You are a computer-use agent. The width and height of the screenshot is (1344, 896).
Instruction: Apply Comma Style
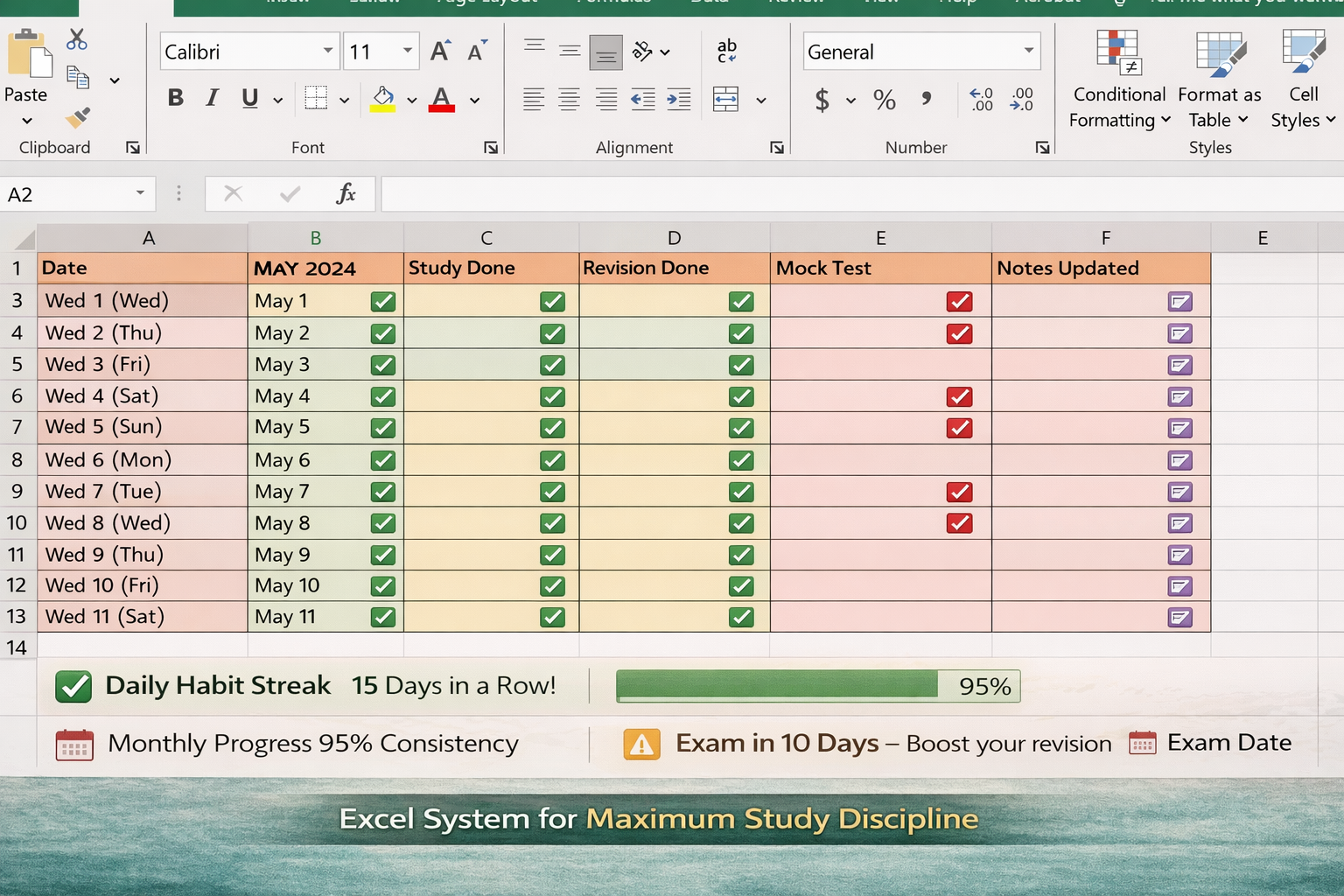tap(926, 99)
